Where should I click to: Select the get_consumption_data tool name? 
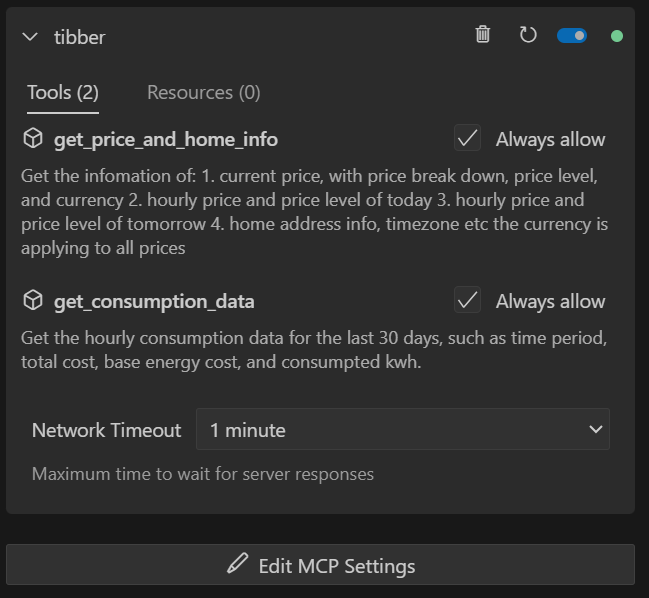point(154,301)
